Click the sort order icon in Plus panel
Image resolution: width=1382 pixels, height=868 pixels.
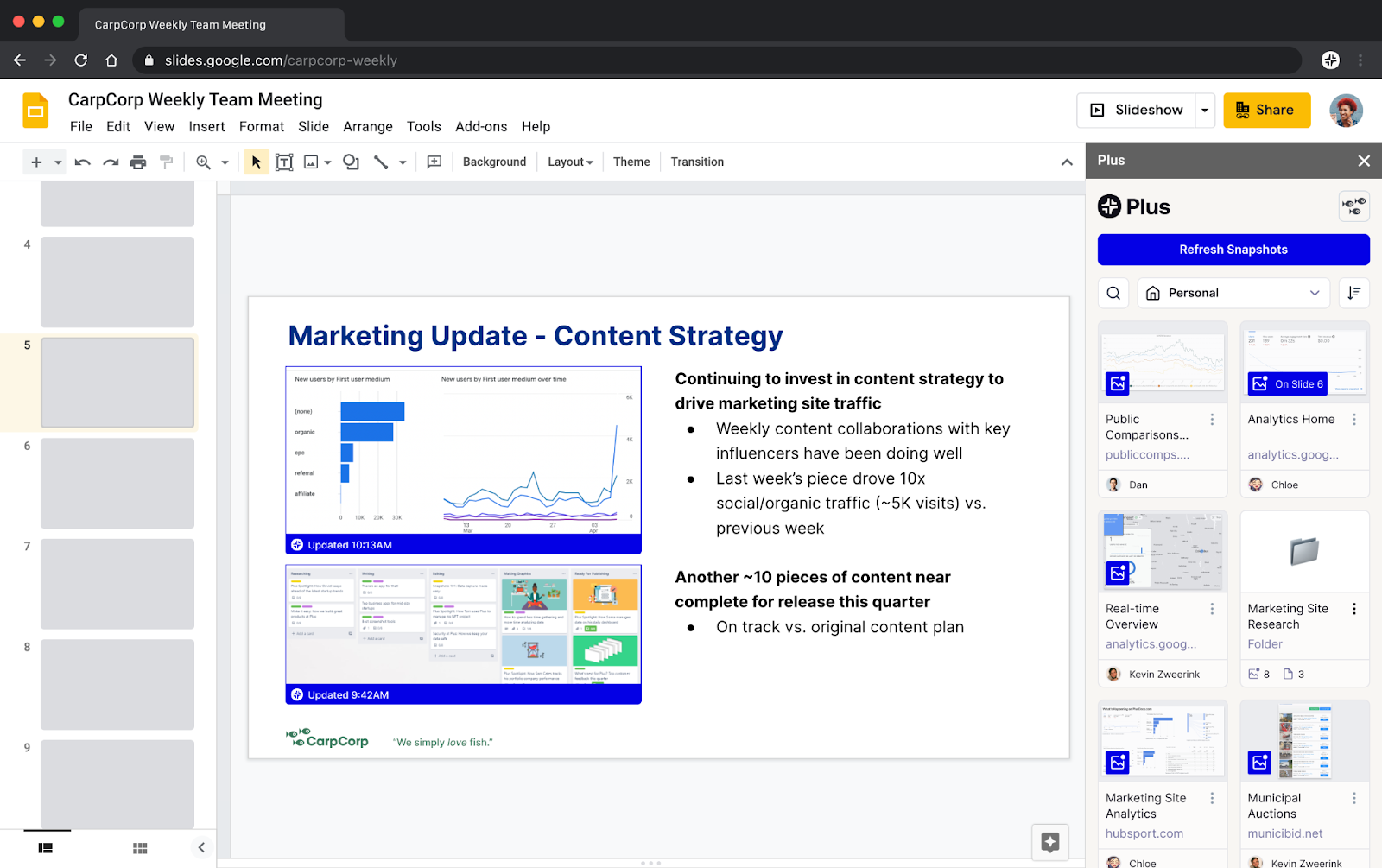(1353, 294)
